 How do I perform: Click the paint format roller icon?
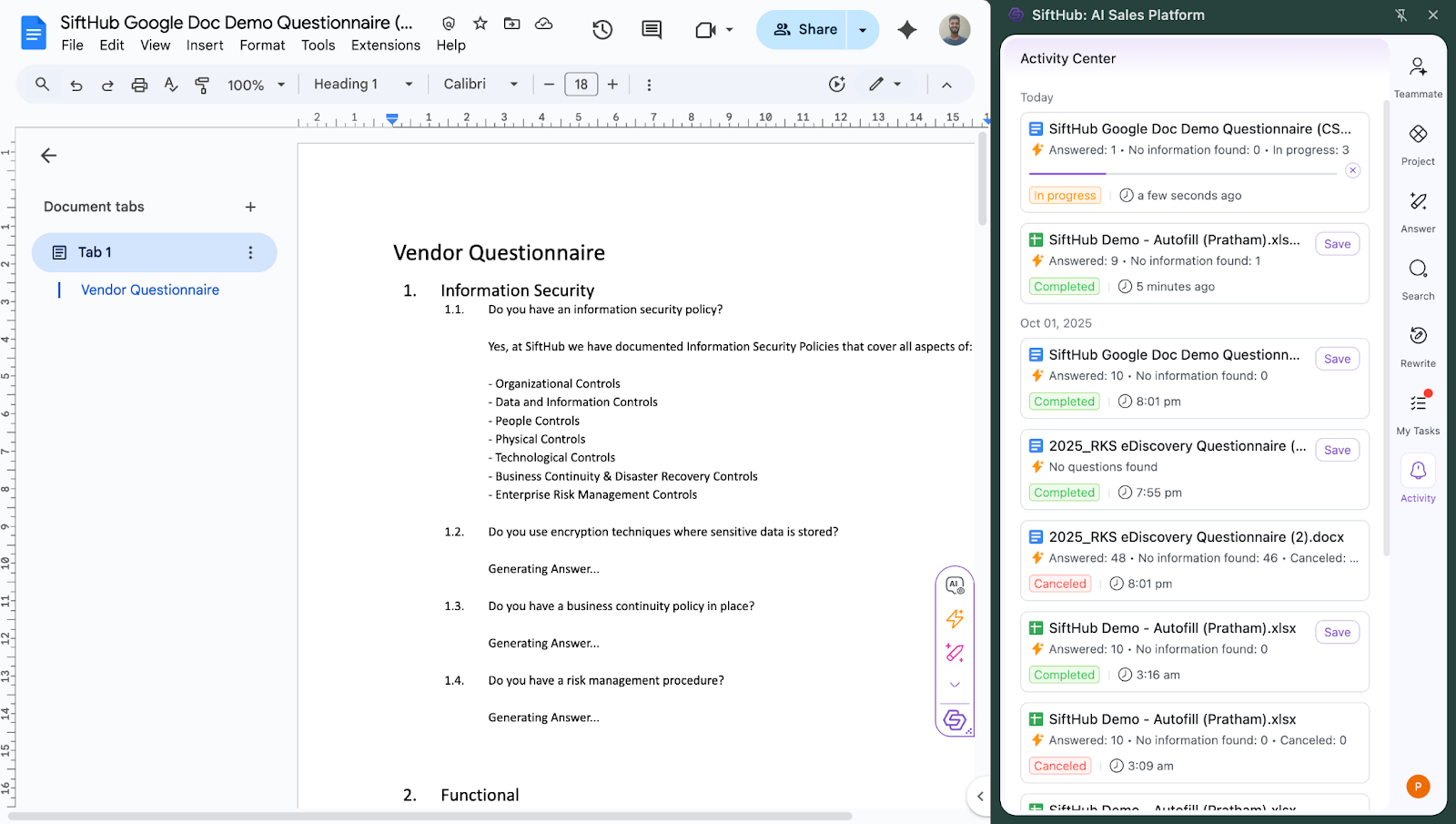[202, 85]
